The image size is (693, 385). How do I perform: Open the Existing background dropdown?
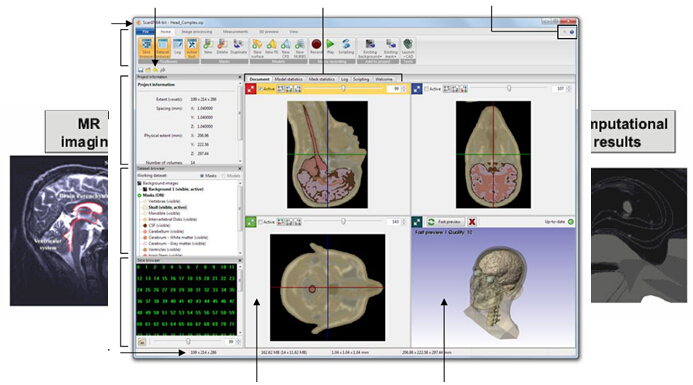[x=369, y=48]
